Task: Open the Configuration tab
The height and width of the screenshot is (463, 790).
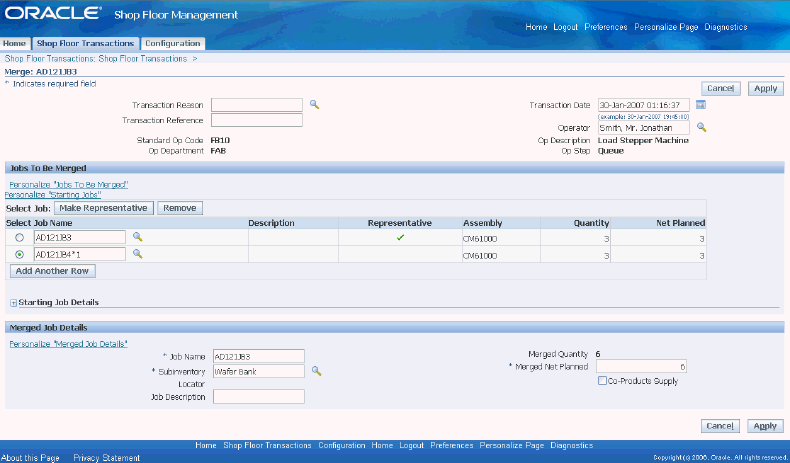Action: point(173,43)
